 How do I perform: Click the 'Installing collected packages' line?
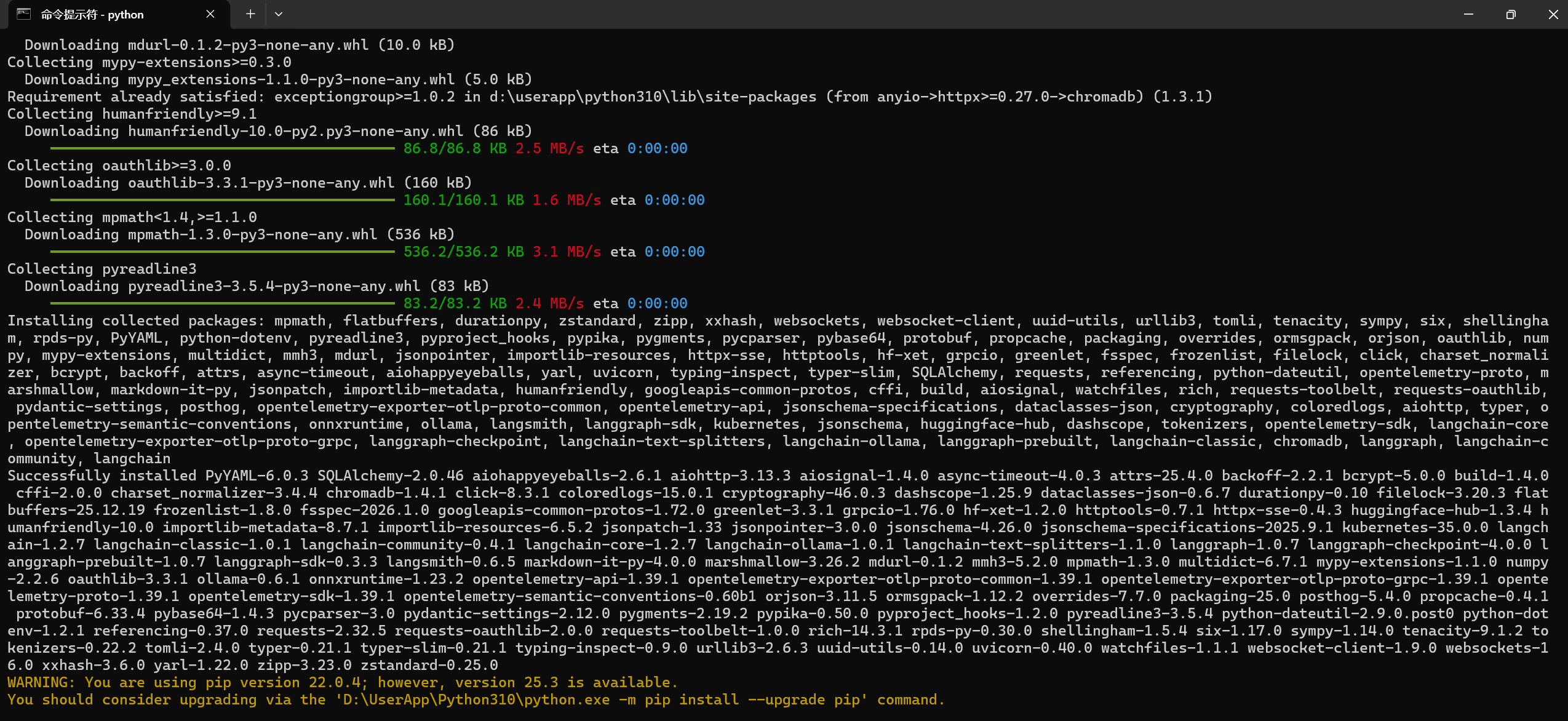point(135,321)
